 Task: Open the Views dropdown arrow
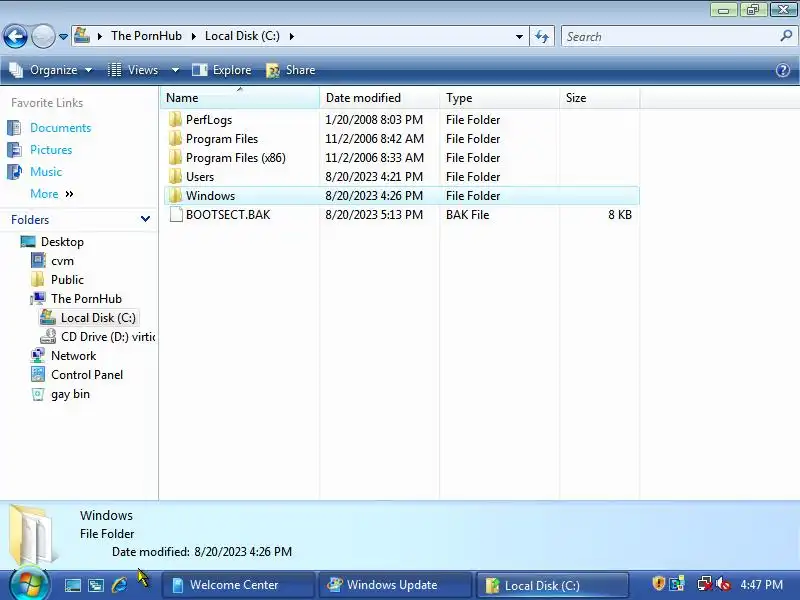175,70
